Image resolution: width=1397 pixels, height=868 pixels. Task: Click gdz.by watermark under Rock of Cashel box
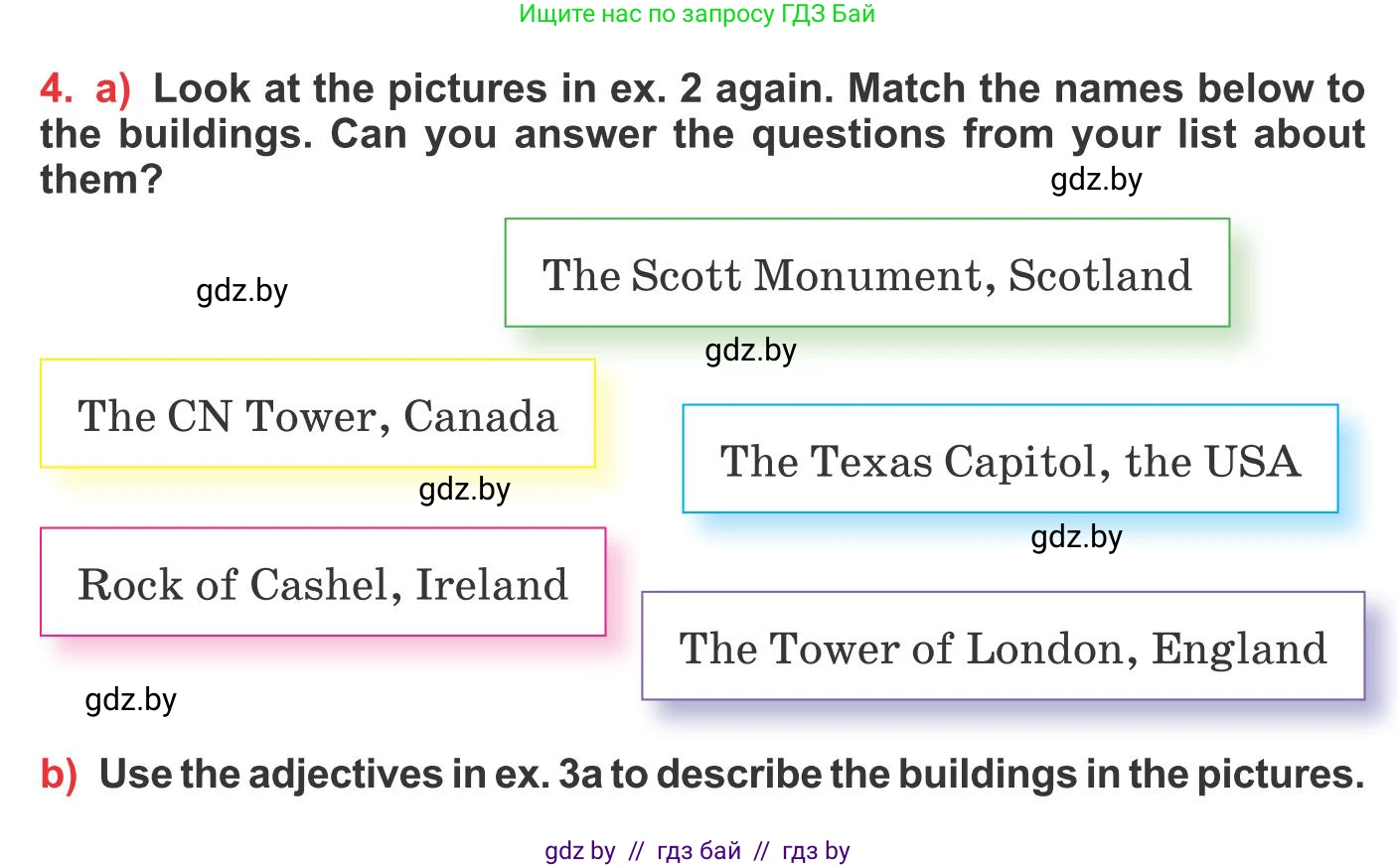(x=130, y=699)
